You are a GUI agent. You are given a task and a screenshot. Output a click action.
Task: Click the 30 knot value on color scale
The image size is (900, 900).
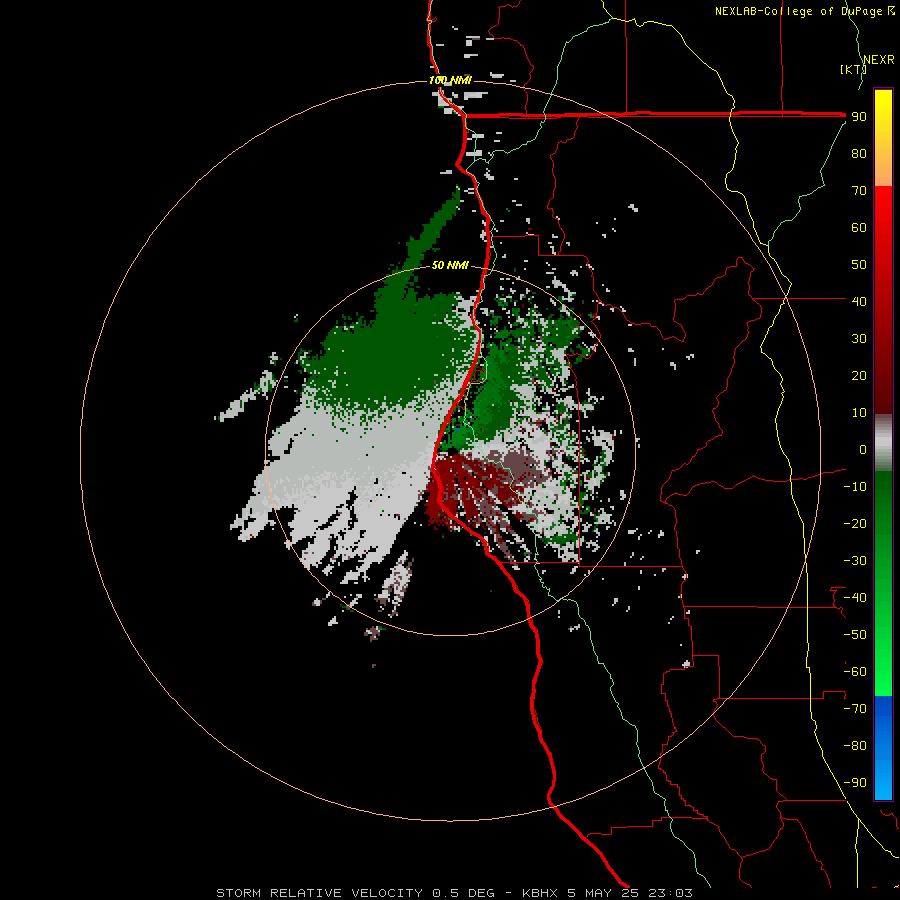pyautogui.click(x=859, y=339)
